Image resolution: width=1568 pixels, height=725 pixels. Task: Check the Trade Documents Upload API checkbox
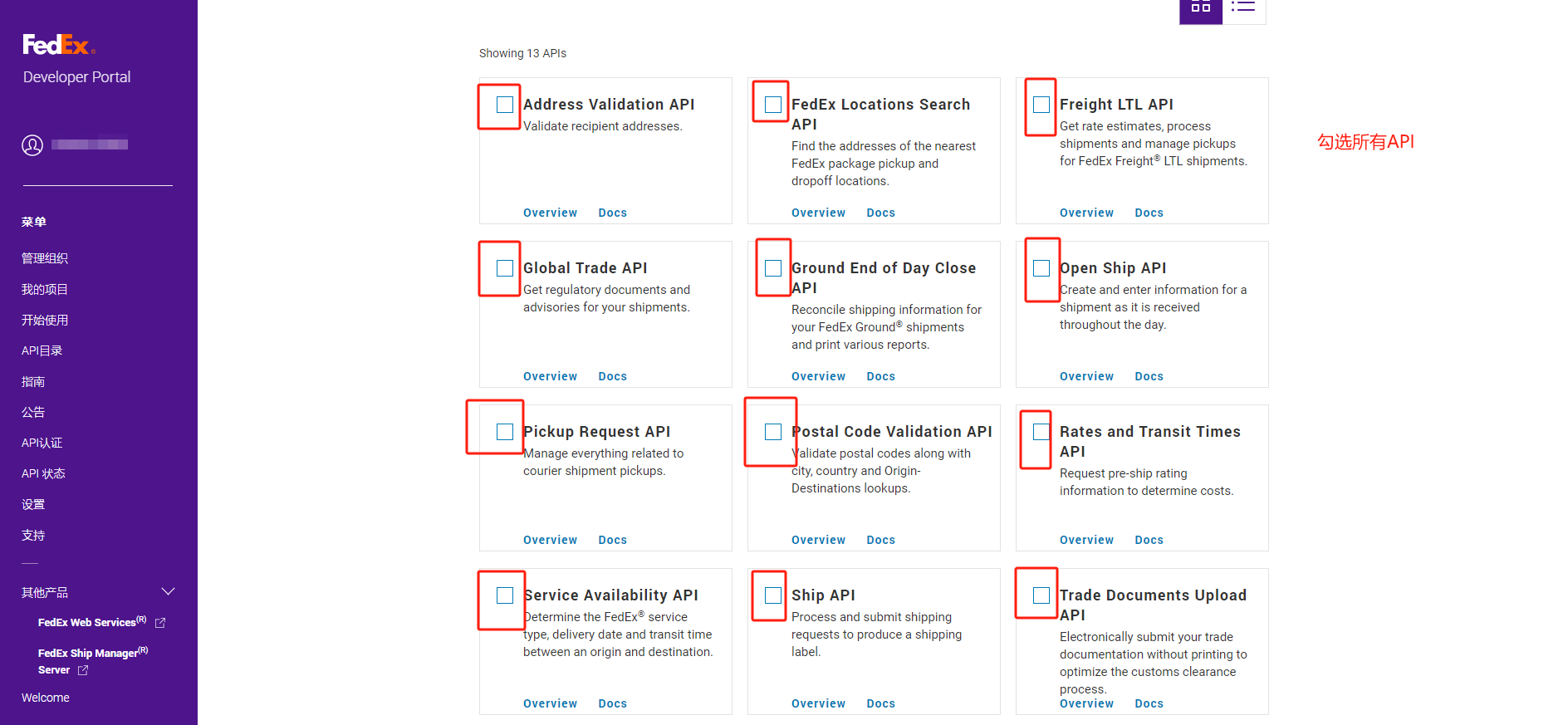1041,595
